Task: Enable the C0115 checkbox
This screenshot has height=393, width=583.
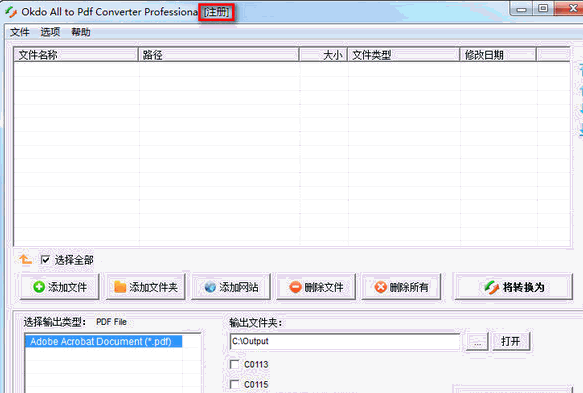Action: (x=235, y=384)
